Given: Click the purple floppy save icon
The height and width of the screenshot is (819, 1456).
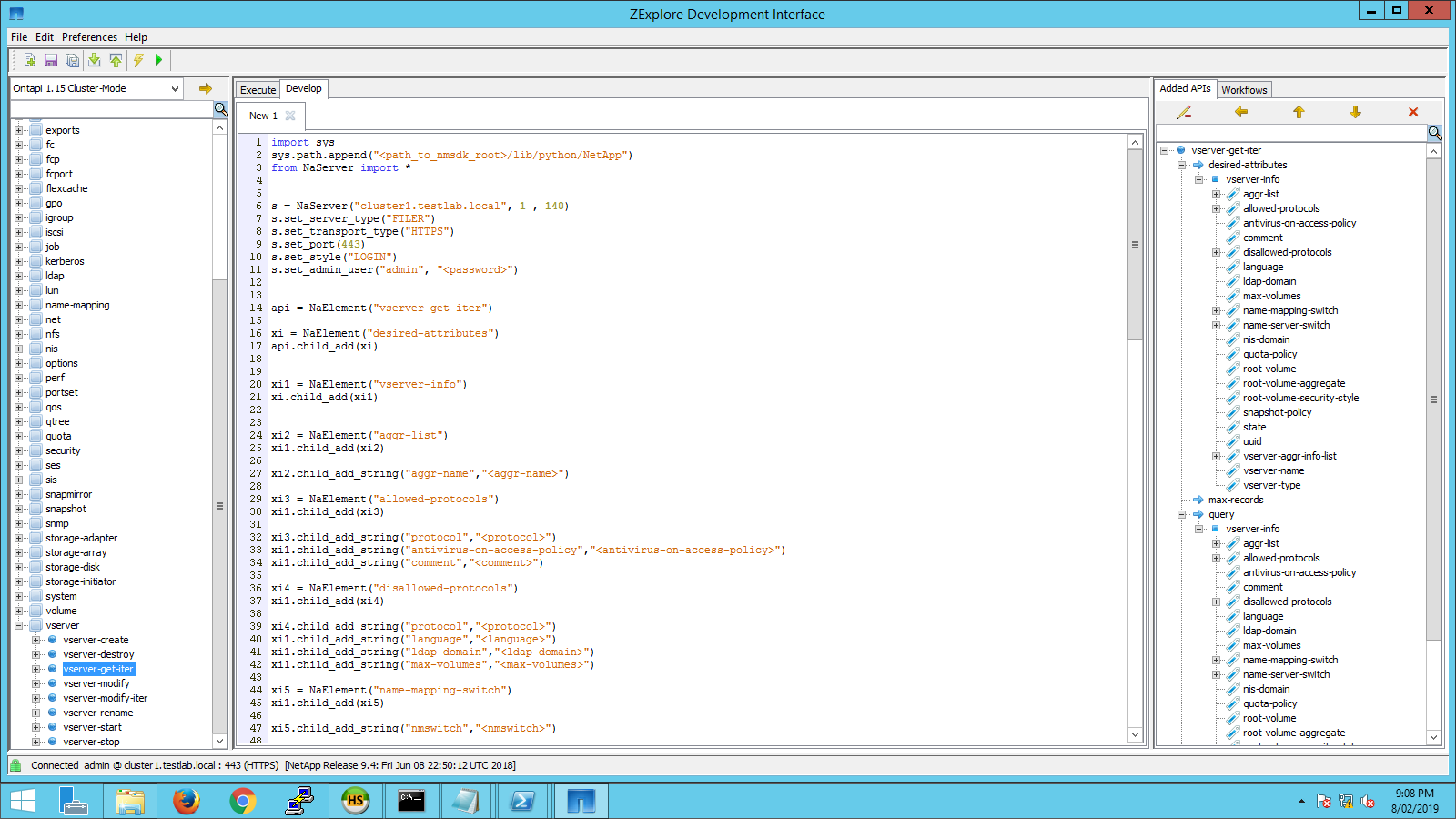Looking at the screenshot, I should click(x=51, y=60).
